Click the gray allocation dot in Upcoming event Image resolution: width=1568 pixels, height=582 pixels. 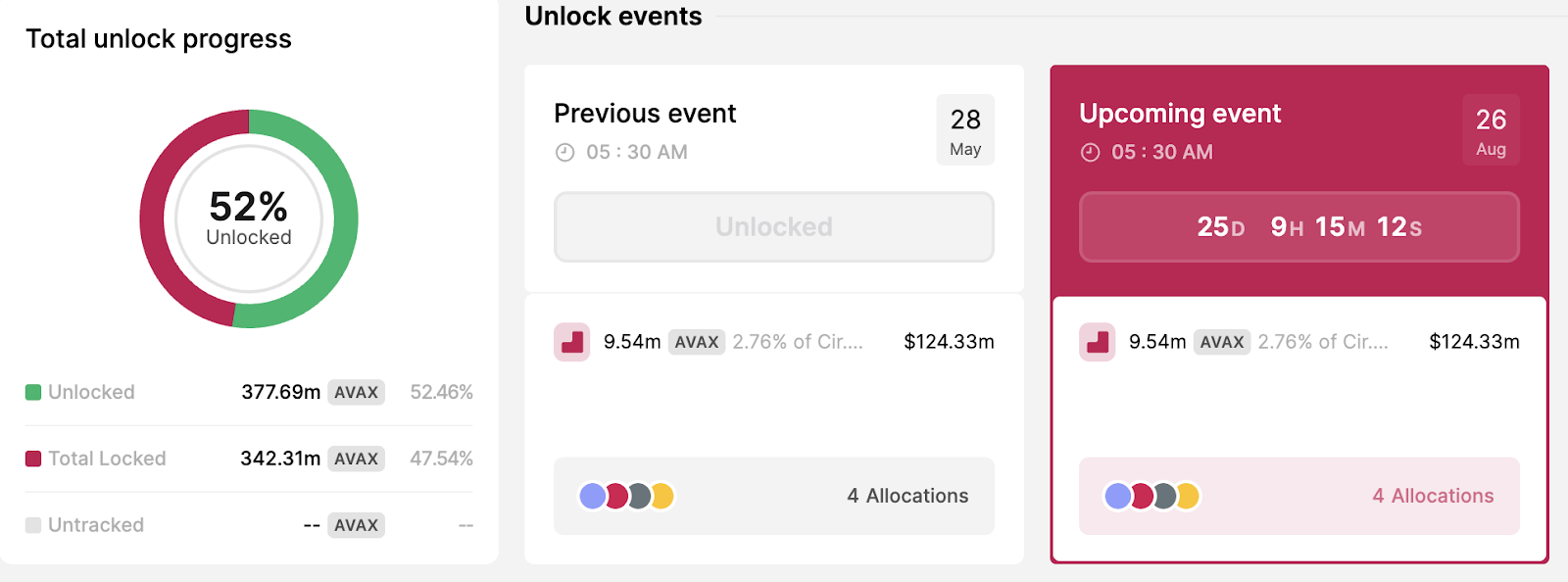1163,497
